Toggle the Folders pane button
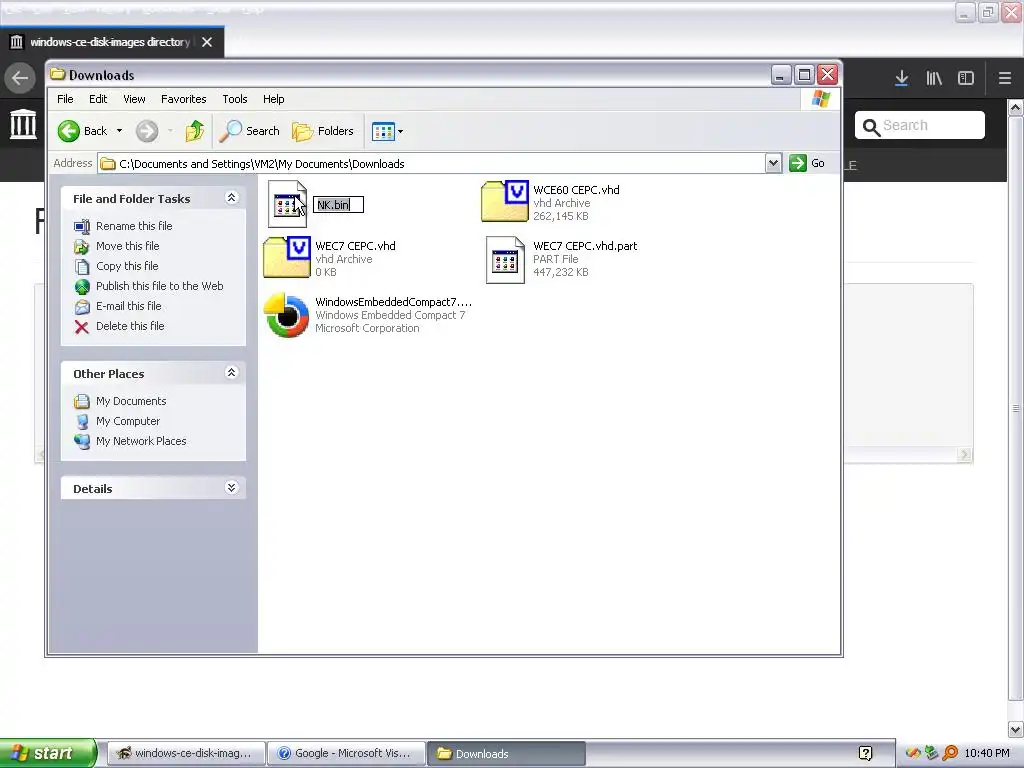This screenshot has height=768, width=1024. [323, 131]
